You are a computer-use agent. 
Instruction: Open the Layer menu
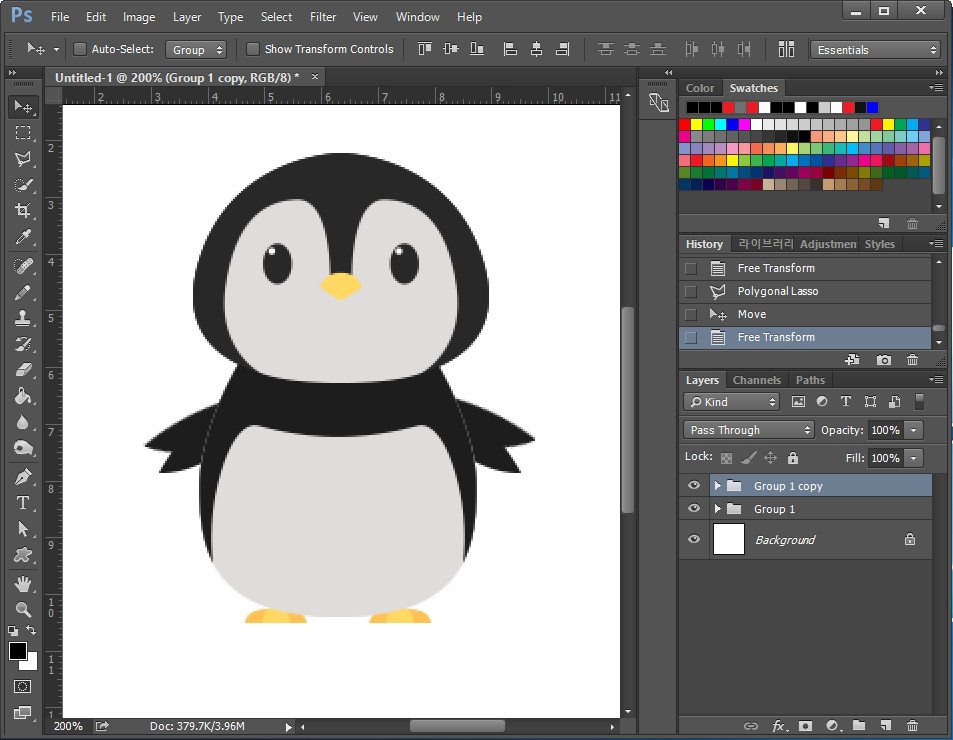pos(187,17)
